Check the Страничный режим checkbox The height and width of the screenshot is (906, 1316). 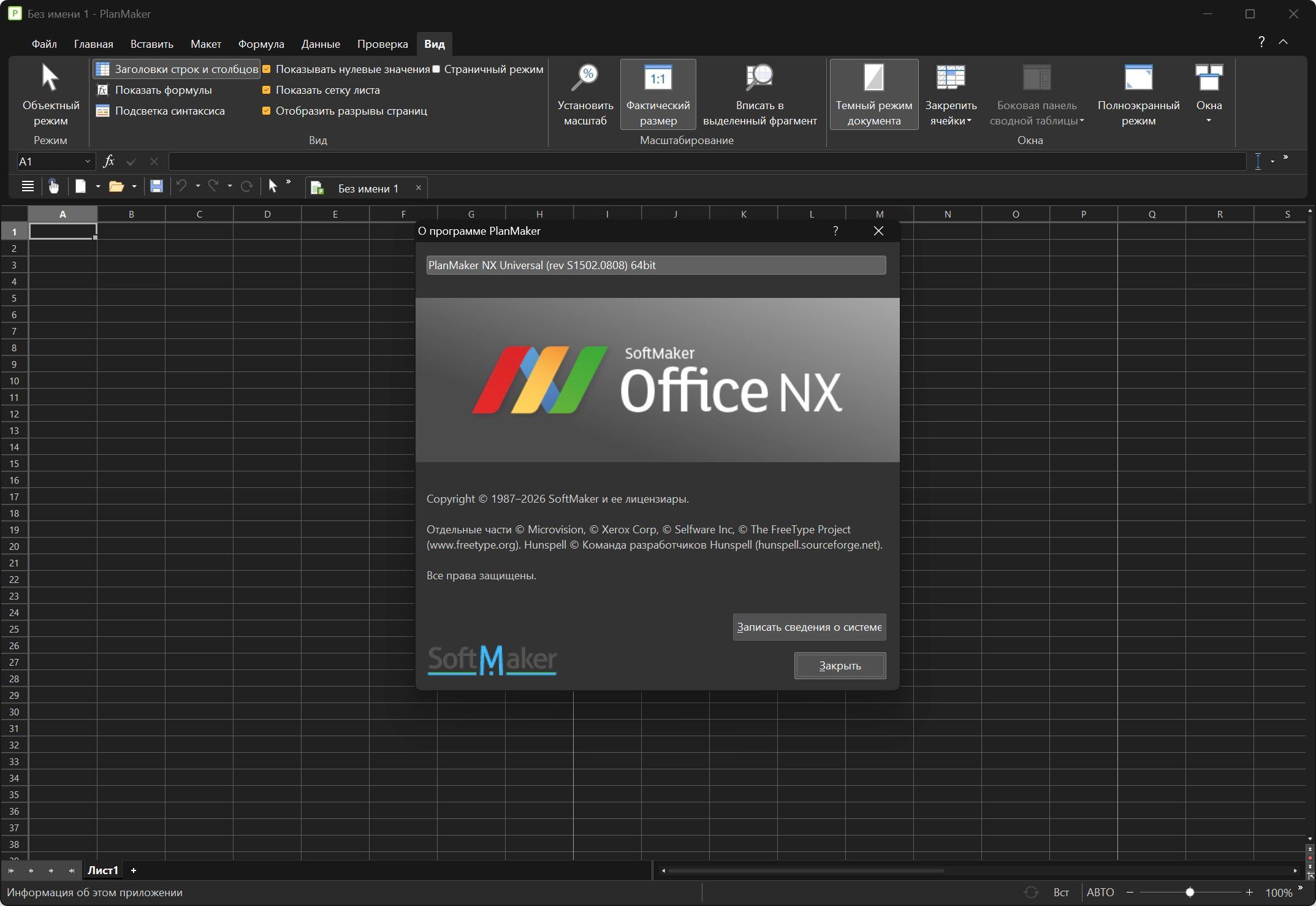(436, 69)
